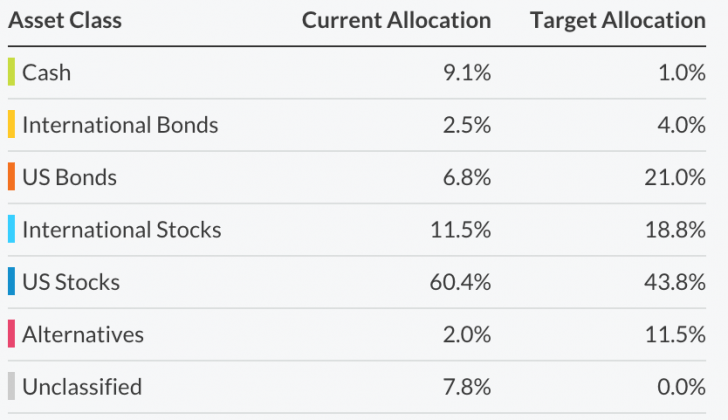
Task: Click the International Stocks light-blue swatch
Action: [x=11, y=230]
